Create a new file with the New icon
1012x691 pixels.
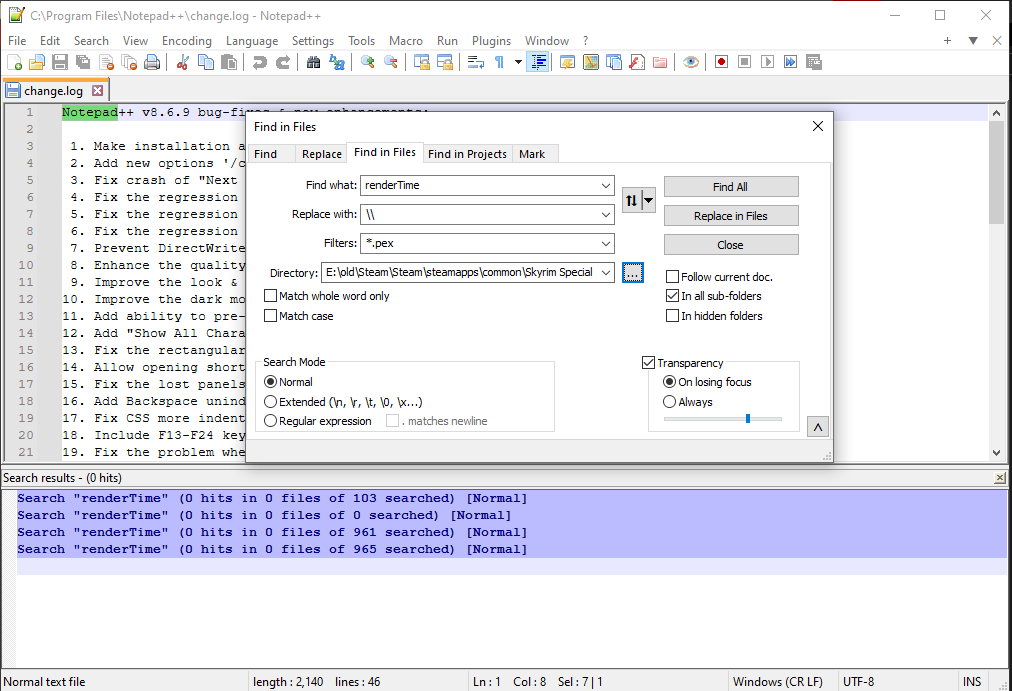tap(14, 62)
